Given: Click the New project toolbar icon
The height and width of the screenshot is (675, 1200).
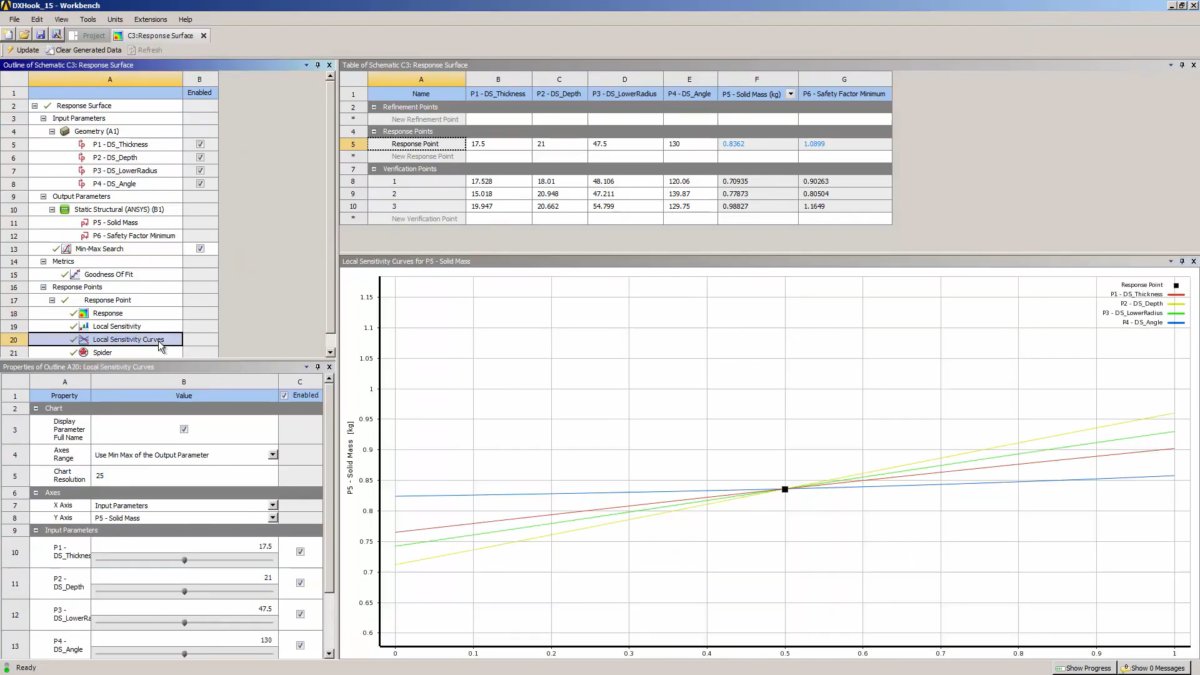Looking at the screenshot, I should tap(9, 35).
